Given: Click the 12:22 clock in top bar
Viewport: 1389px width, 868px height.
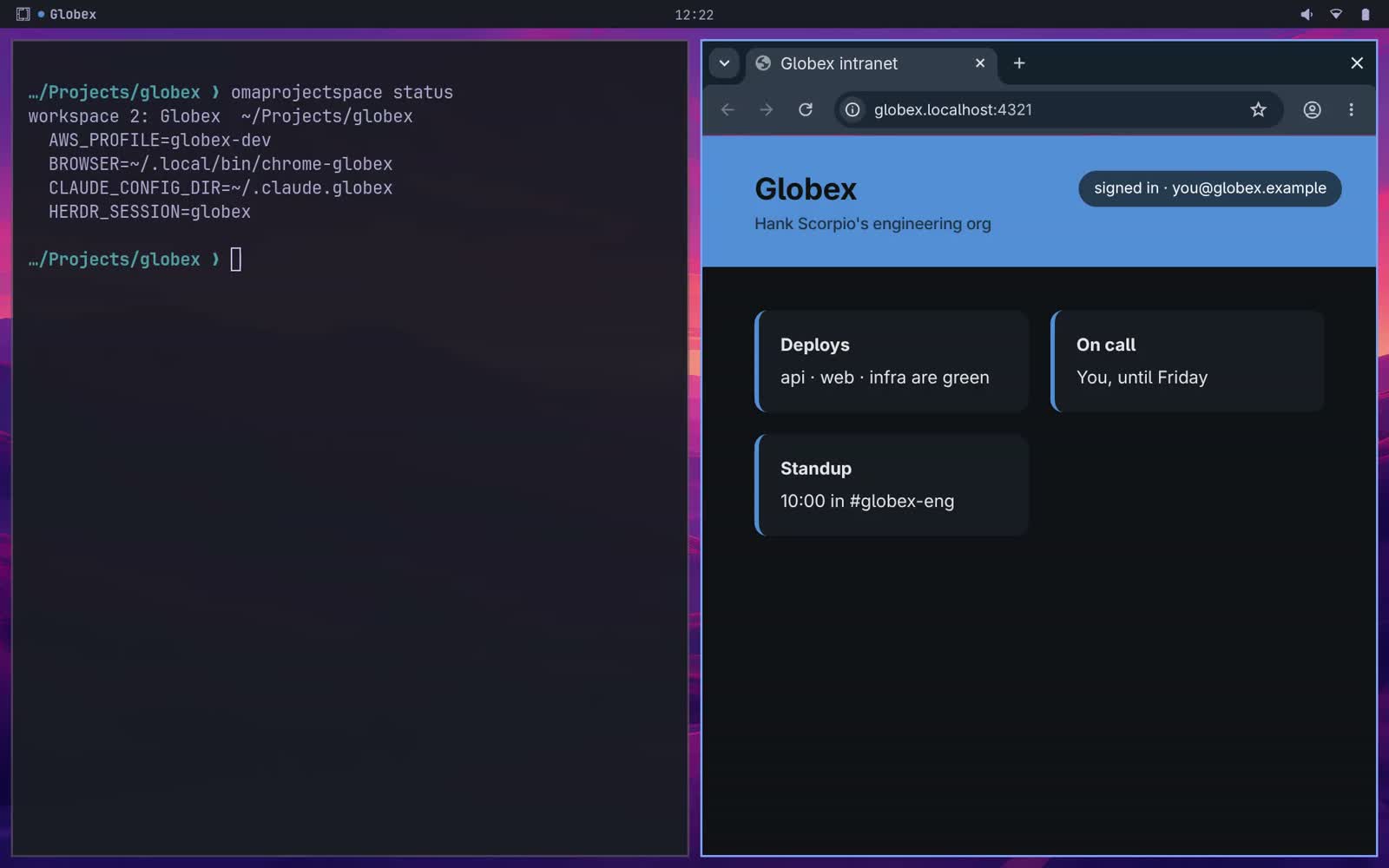Looking at the screenshot, I should (x=694, y=15).
